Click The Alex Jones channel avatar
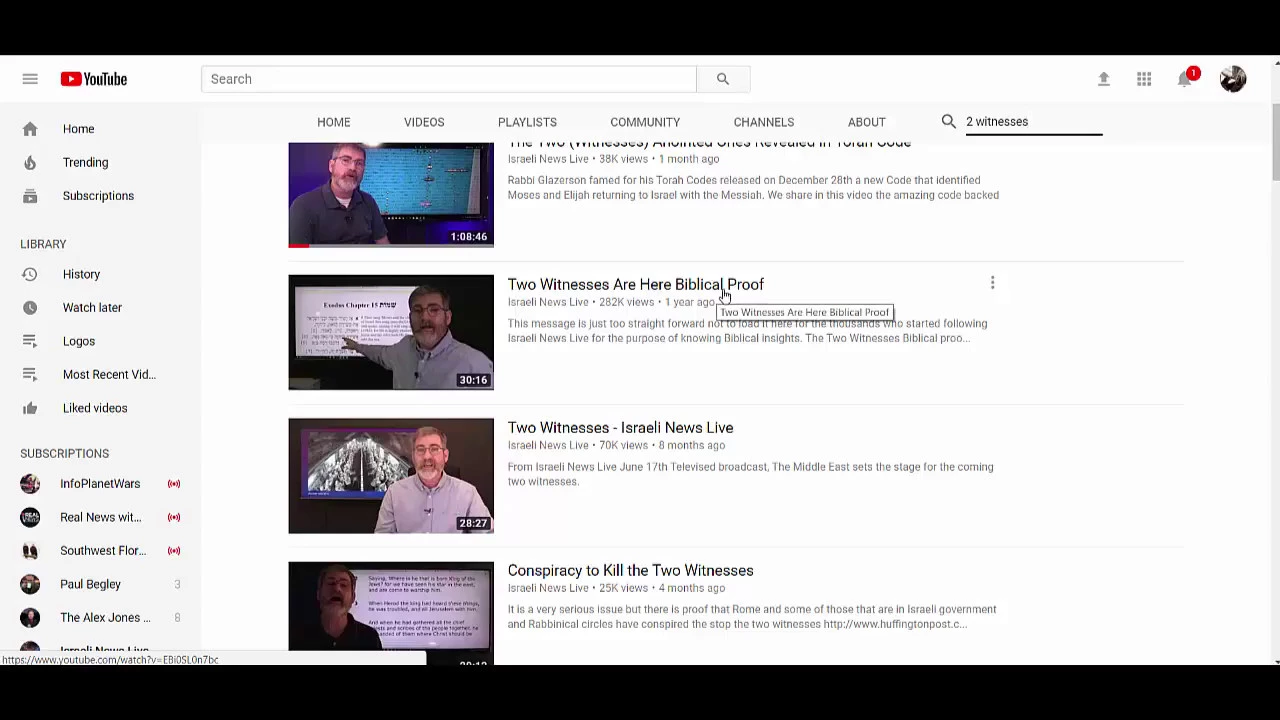Screen dimensions: 1280x720 pos(30,618)
